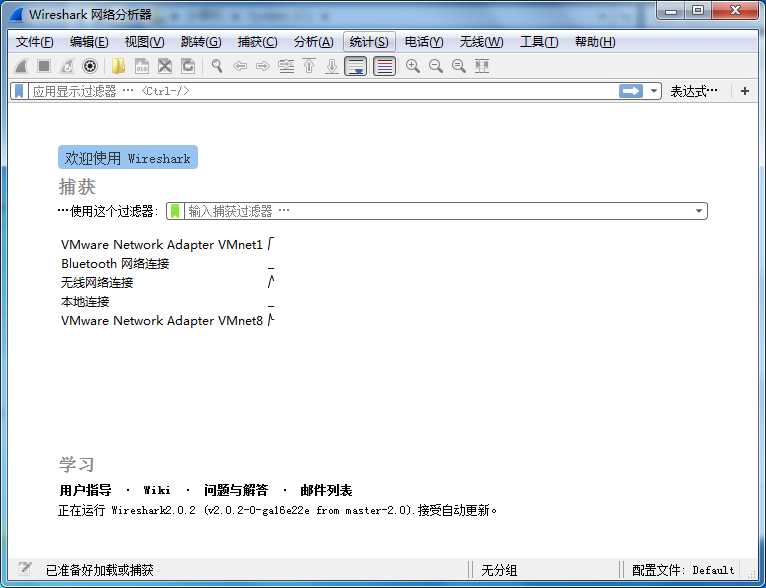Click the 欢迎使用 Wireshark banner
The image size is (766, 588).
[128, 157]
